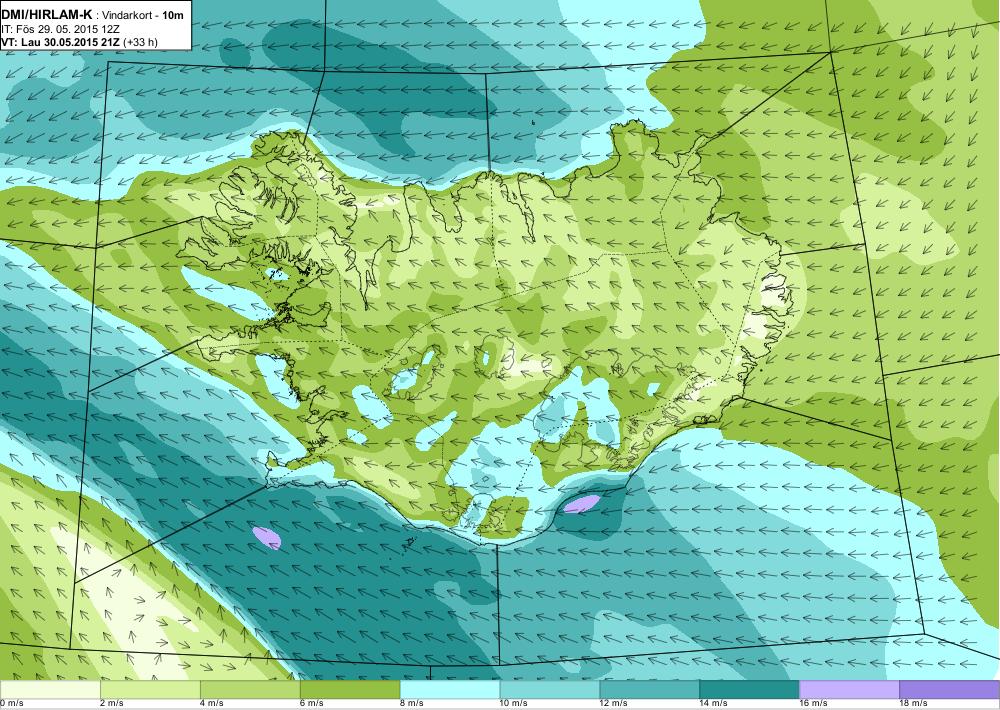The image size is (1000, 710).
Task: Choose the 12–14 m/s teal legend swatch
Action: tap(650, 689)
